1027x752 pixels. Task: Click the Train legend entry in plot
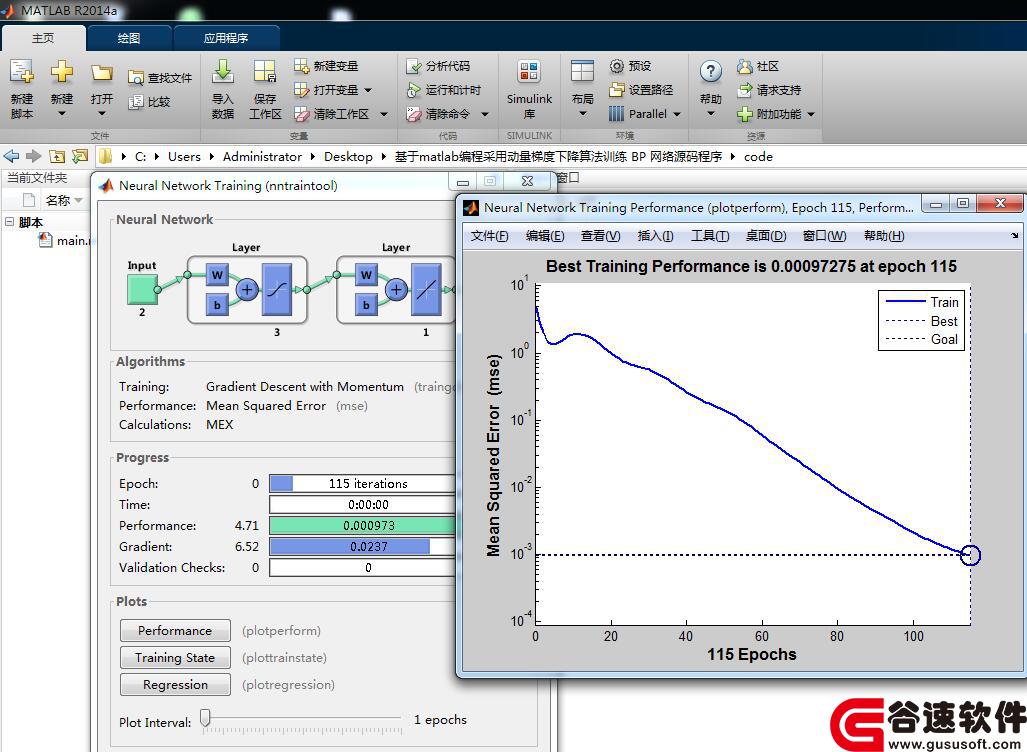922,302
